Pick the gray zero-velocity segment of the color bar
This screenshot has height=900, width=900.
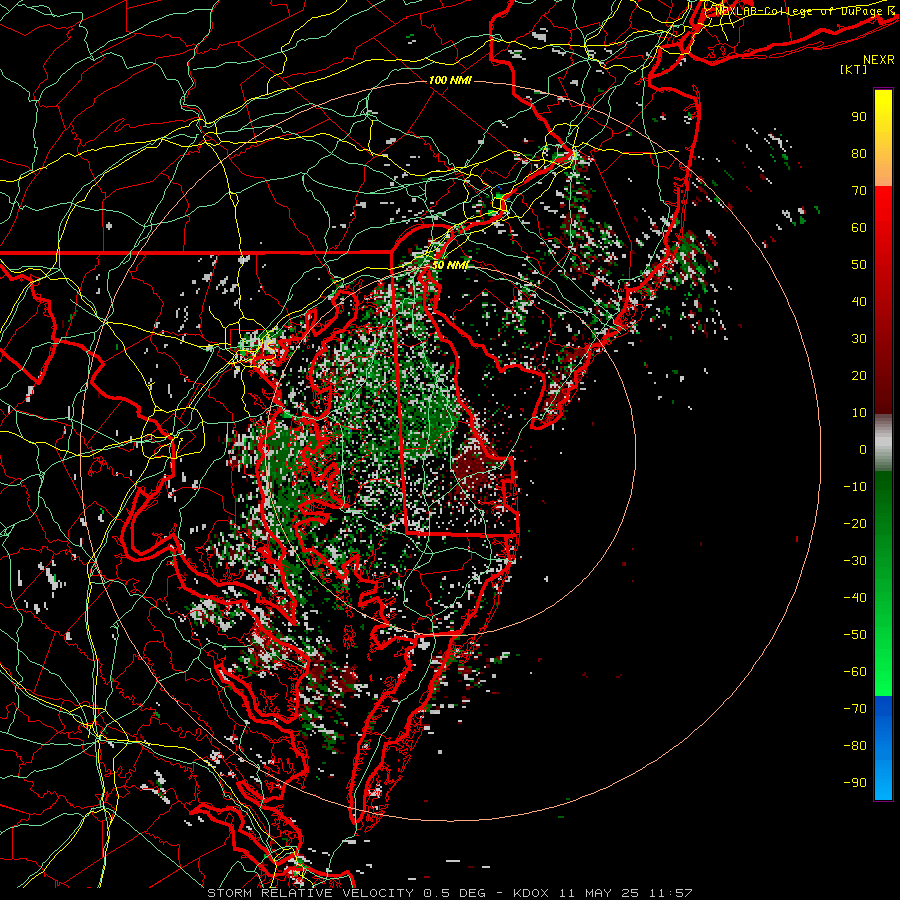pos(883,443)
